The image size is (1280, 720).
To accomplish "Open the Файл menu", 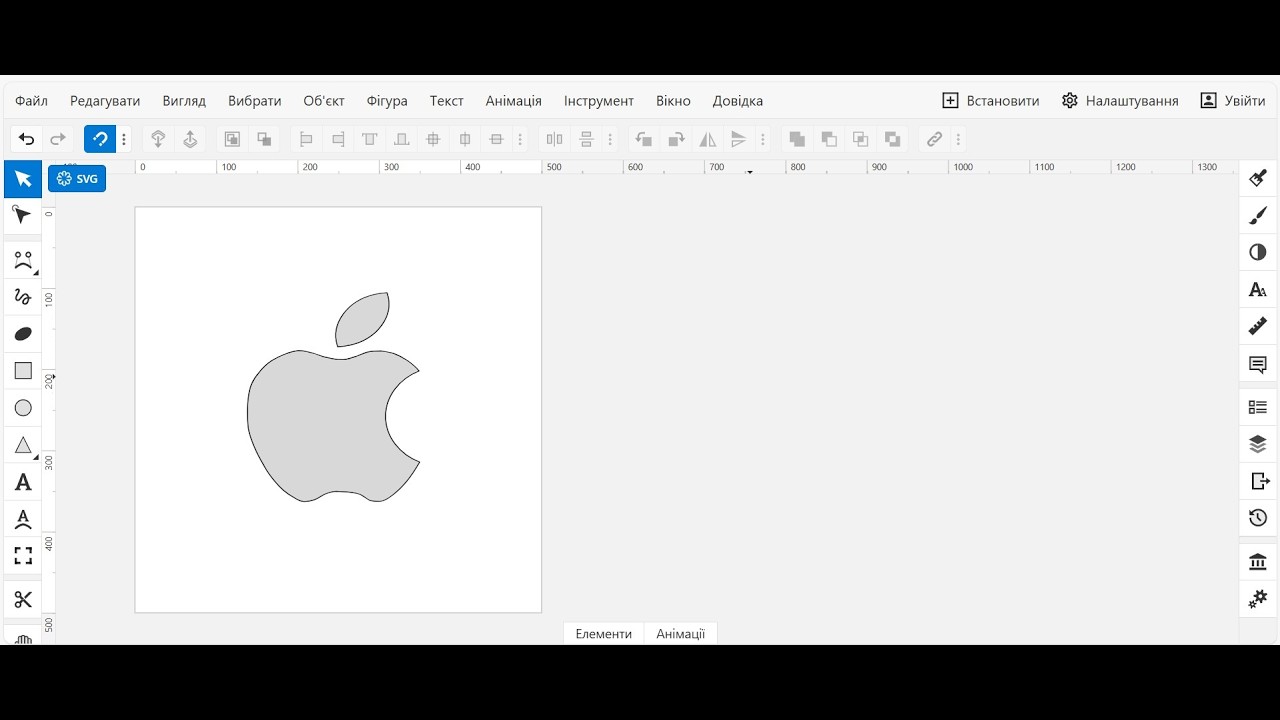I will 32,101.
